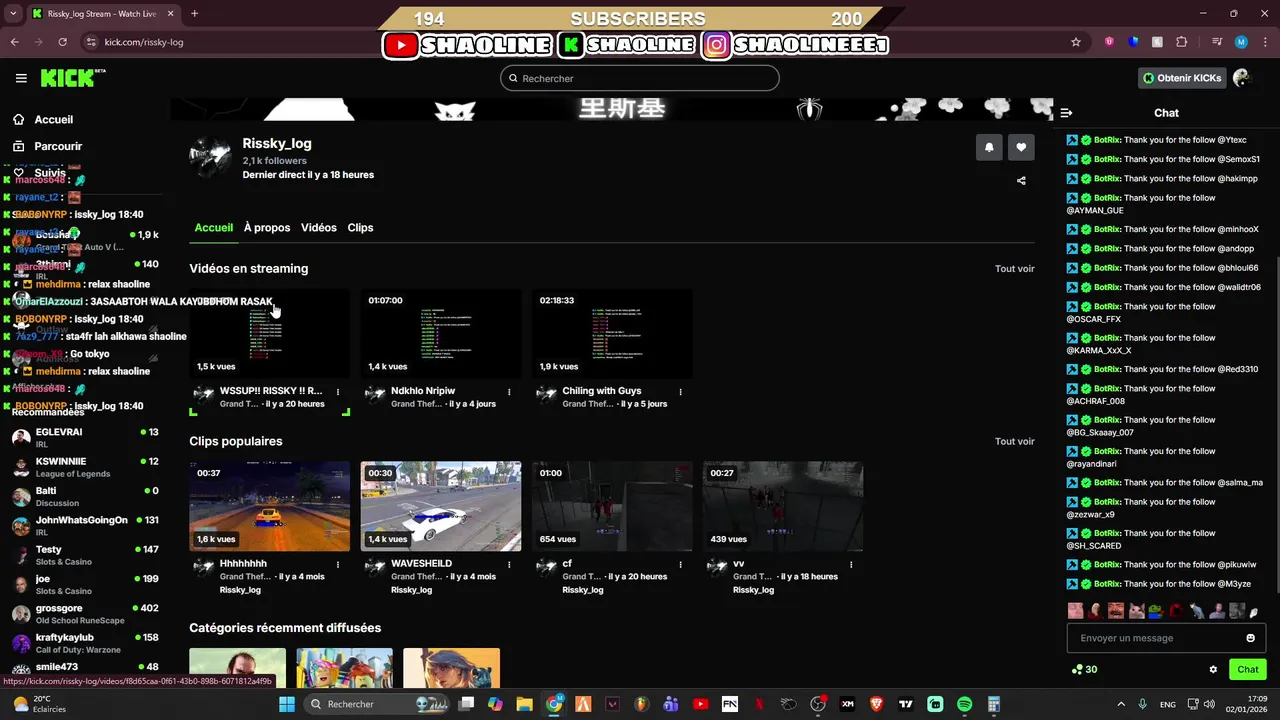1280x720 pixels.
Task: Open the vv clip title link
Action: click(x=738, y=564)
